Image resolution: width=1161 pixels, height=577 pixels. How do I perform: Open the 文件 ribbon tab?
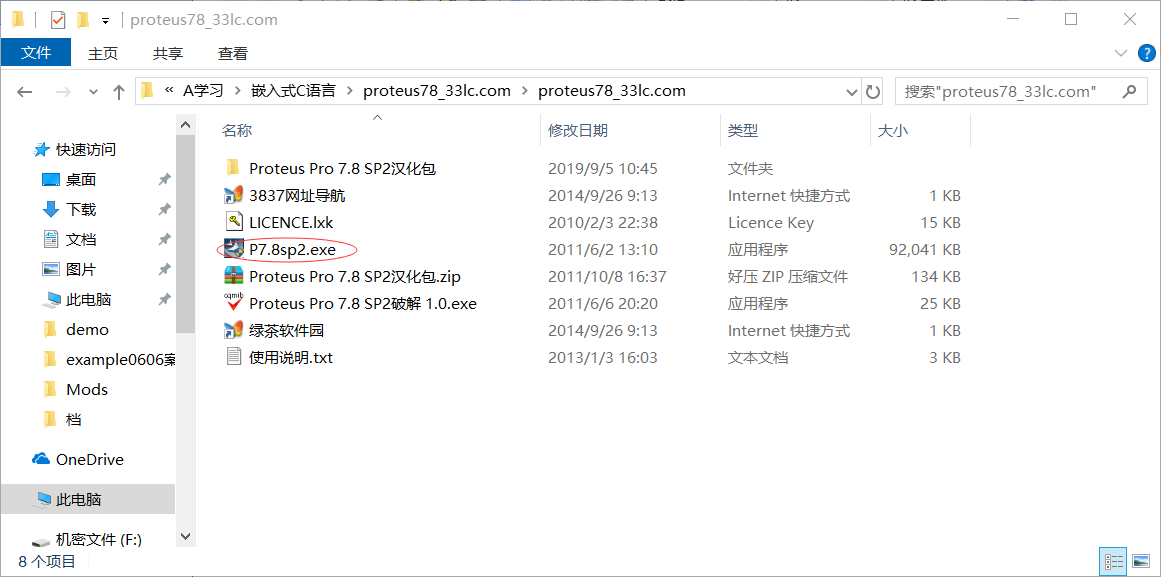click(x=36, y=53)
